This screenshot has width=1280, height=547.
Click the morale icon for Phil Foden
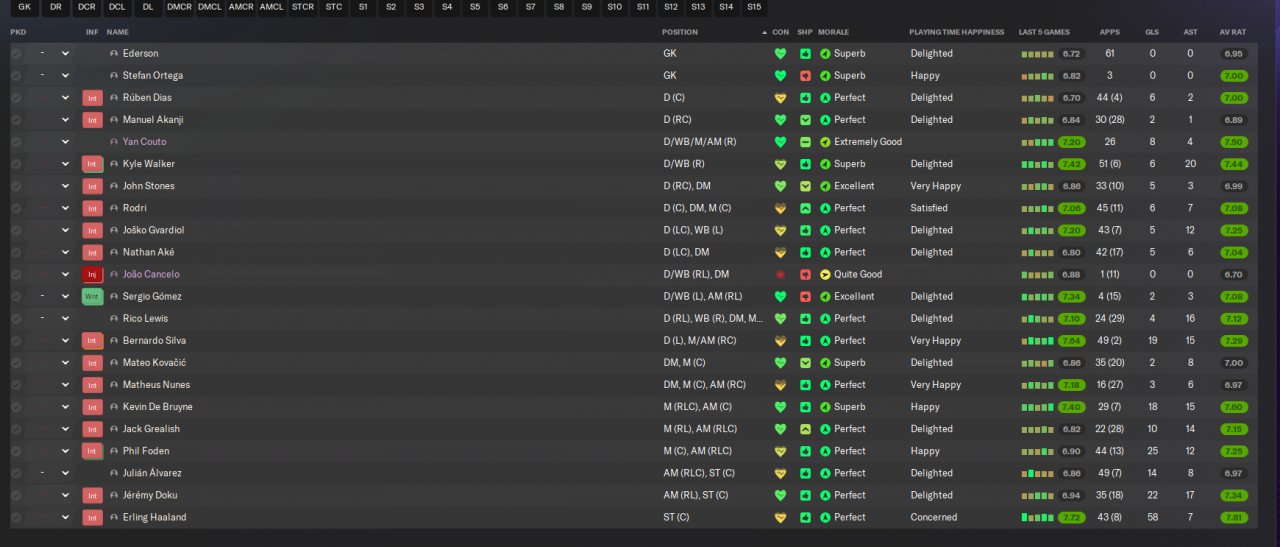point(825,451)
